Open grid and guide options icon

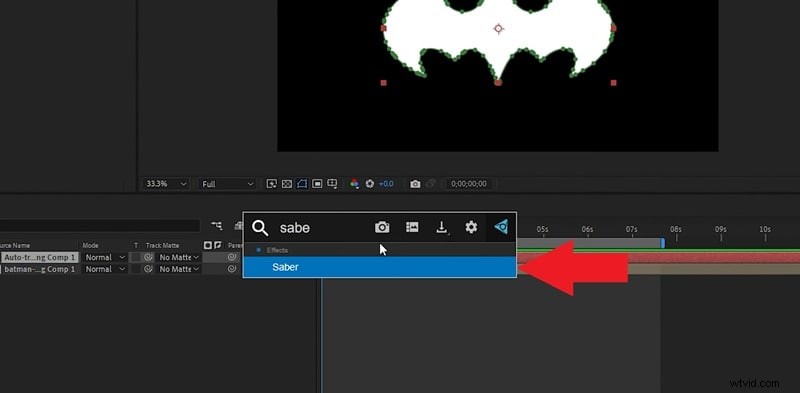[x=332, y=183]
